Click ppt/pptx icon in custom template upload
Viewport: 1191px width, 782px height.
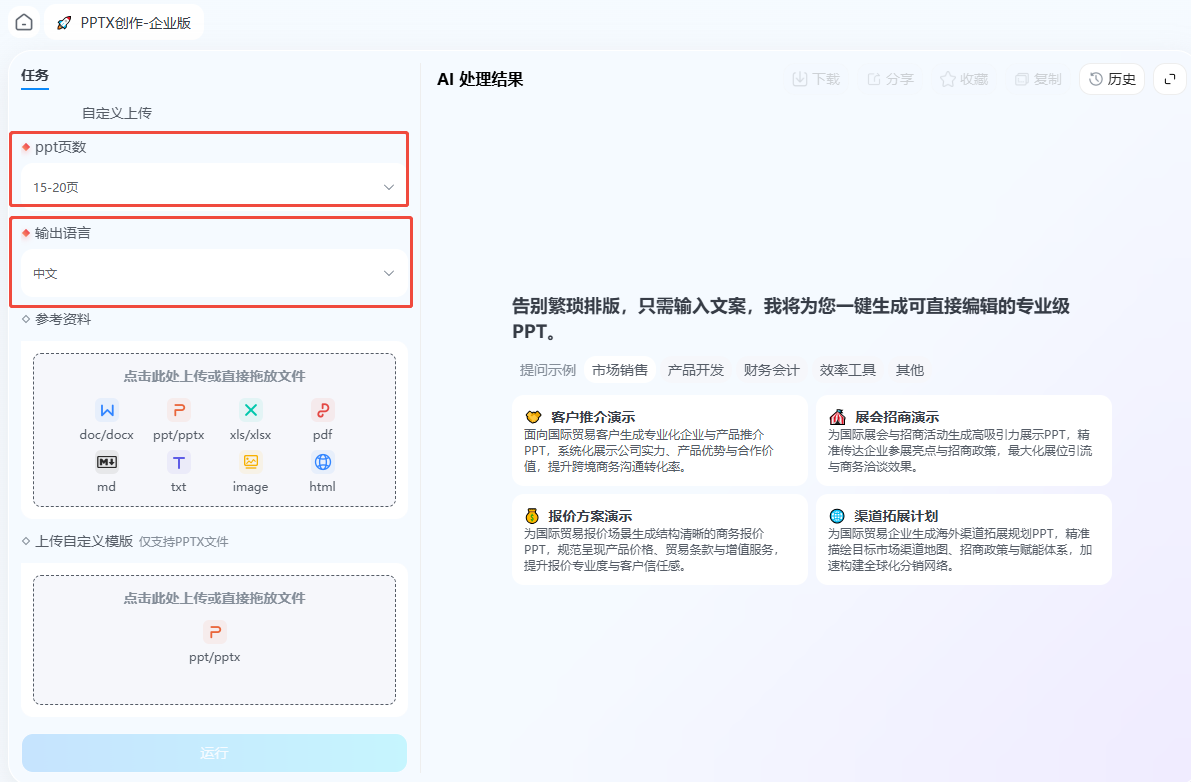pos(215,632)
